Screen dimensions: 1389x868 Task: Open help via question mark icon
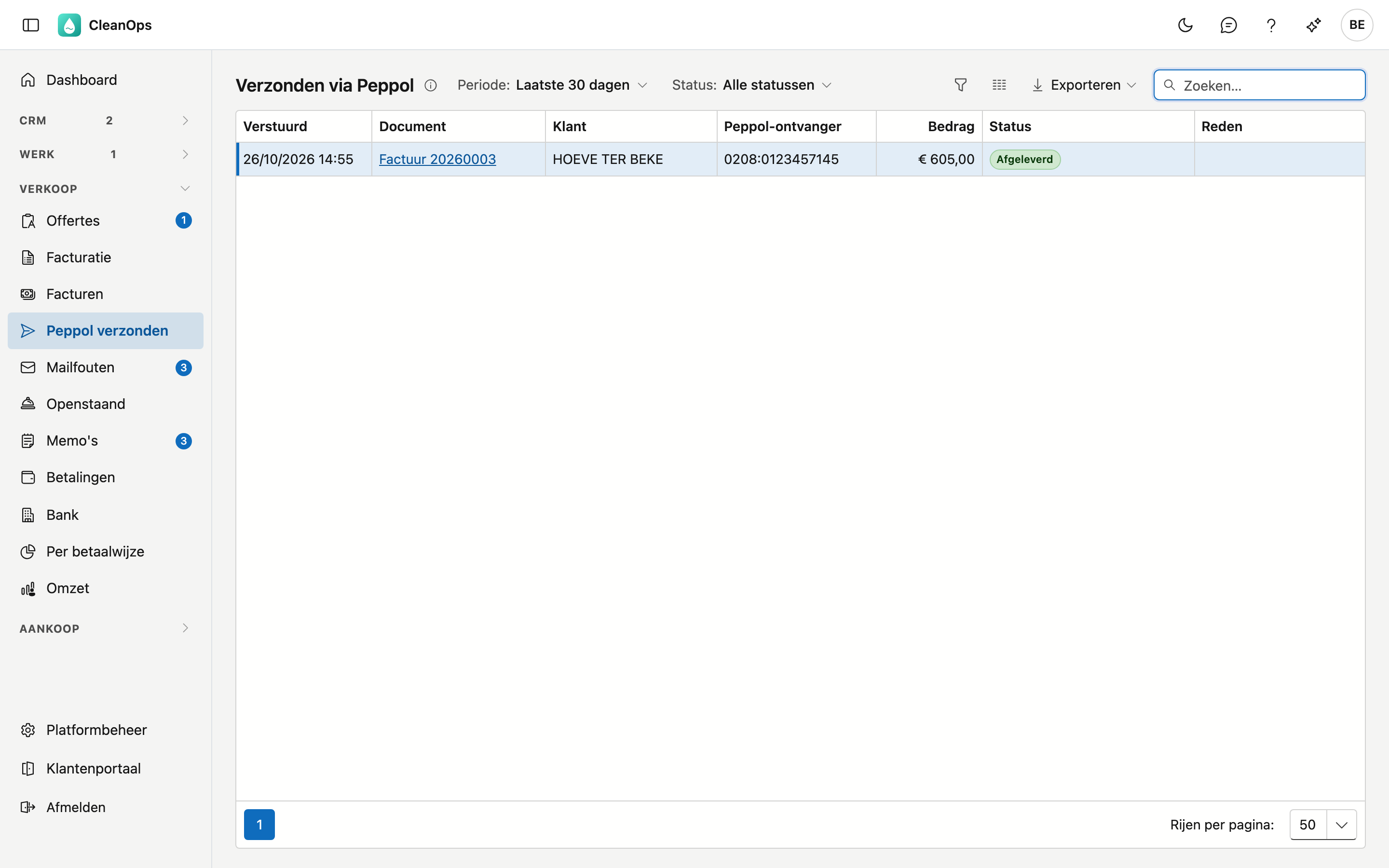(x=1271, y=25)
